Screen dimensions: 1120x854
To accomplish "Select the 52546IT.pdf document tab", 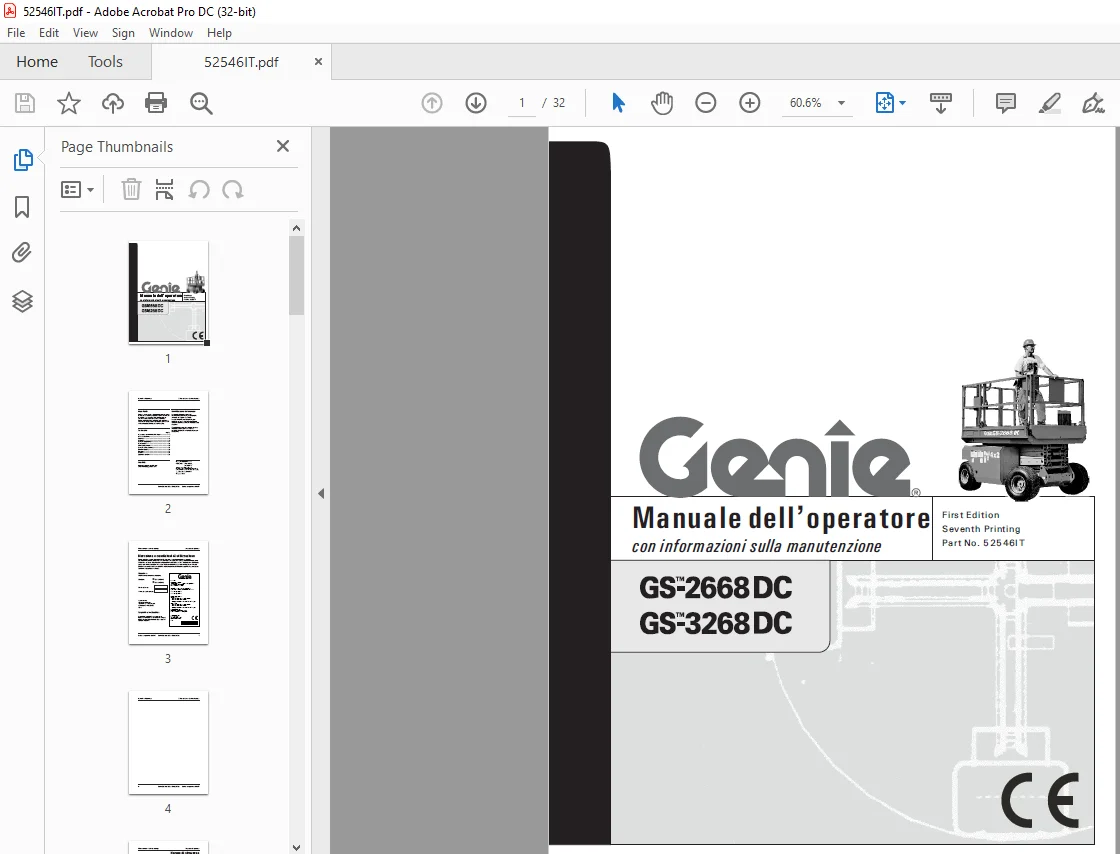I will (241, 62).
